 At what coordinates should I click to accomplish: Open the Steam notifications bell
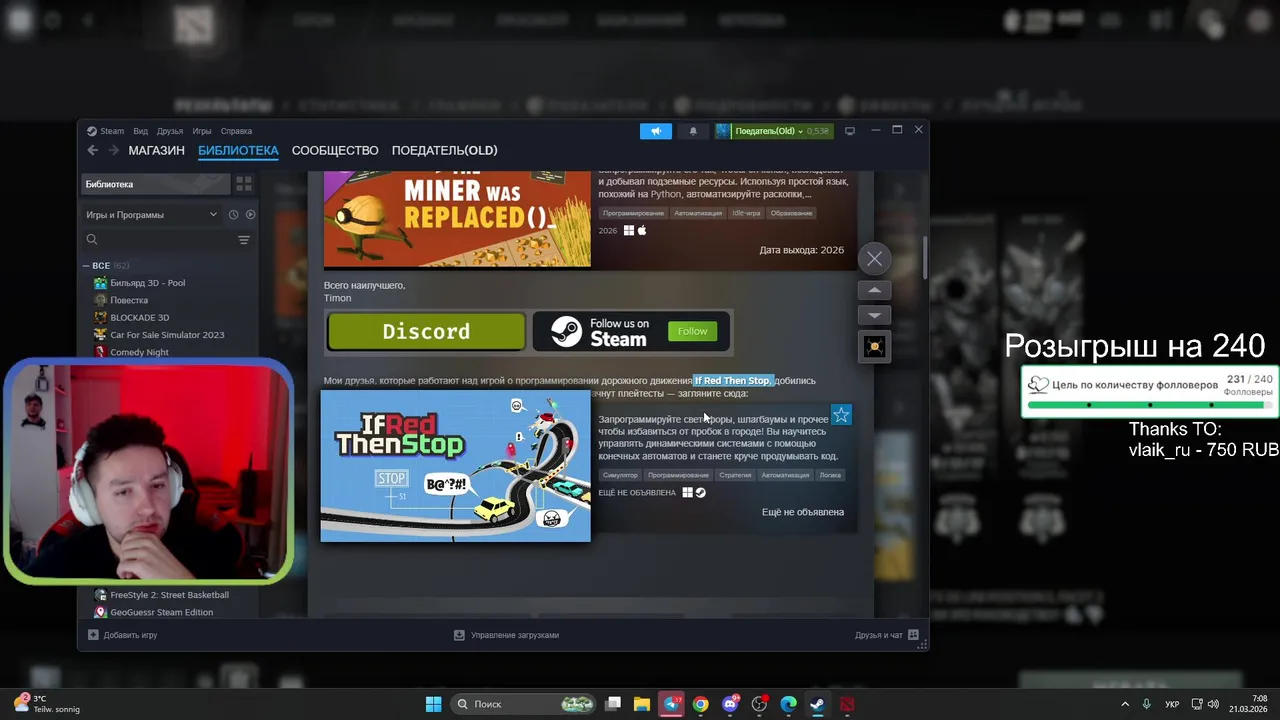click(x=693, y=131)
